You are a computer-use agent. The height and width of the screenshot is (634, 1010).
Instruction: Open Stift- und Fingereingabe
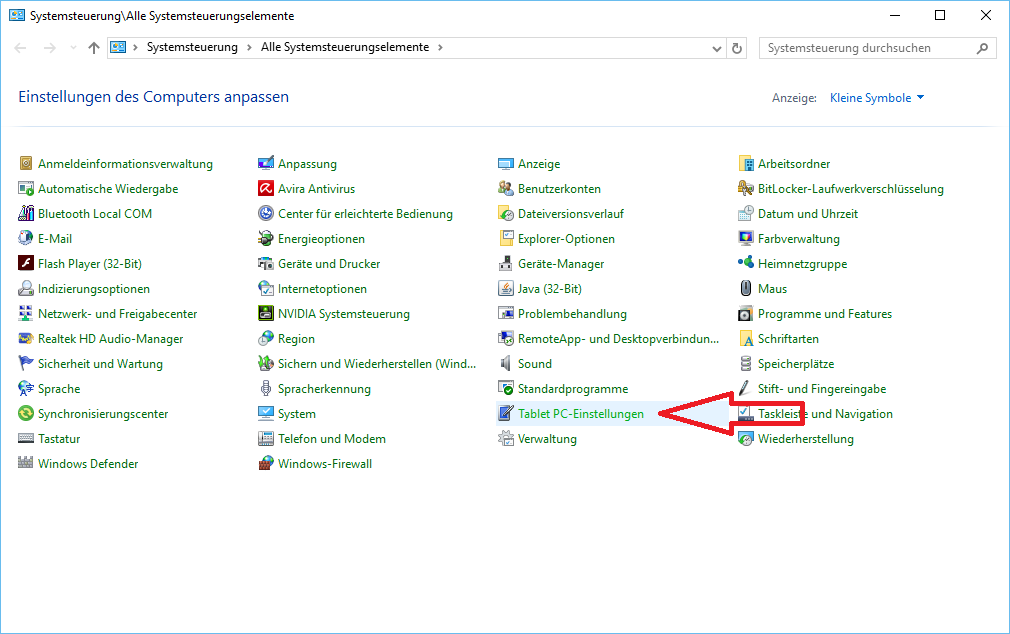[x=822, y=389]
